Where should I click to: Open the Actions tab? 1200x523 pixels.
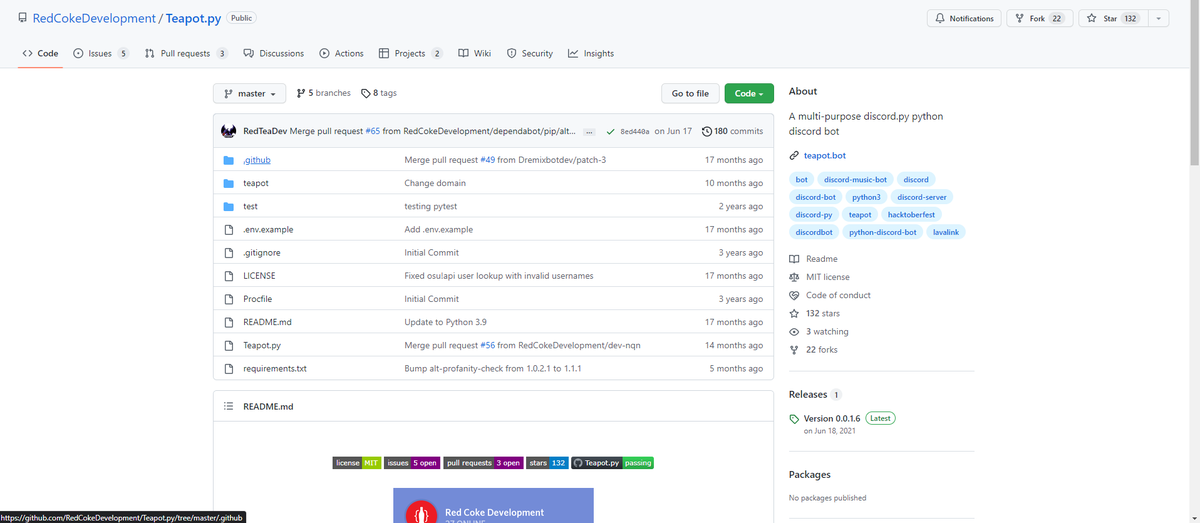341,53
